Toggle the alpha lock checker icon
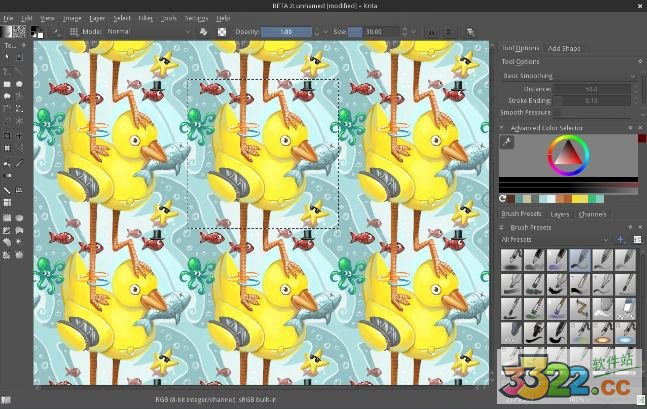 [x=221, y=31]
